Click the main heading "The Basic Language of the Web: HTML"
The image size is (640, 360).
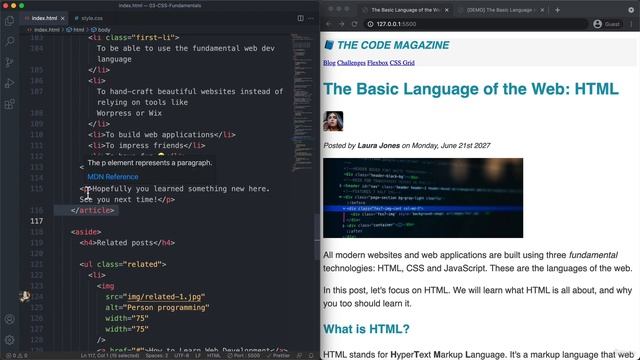tap(471, 89)
